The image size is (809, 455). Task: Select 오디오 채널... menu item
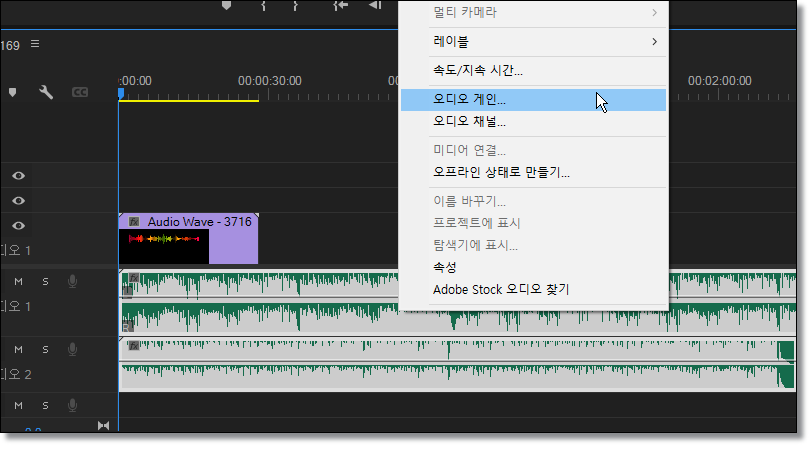pyautogui.click(x=533, y=122)
